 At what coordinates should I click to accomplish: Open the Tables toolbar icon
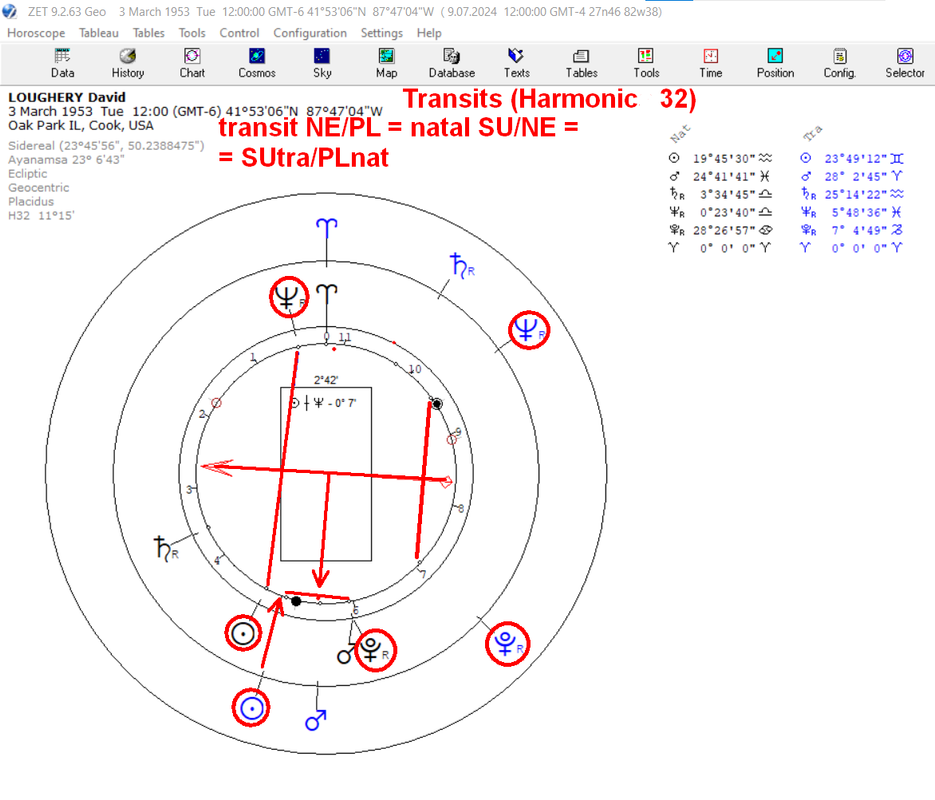coord(581,63)
